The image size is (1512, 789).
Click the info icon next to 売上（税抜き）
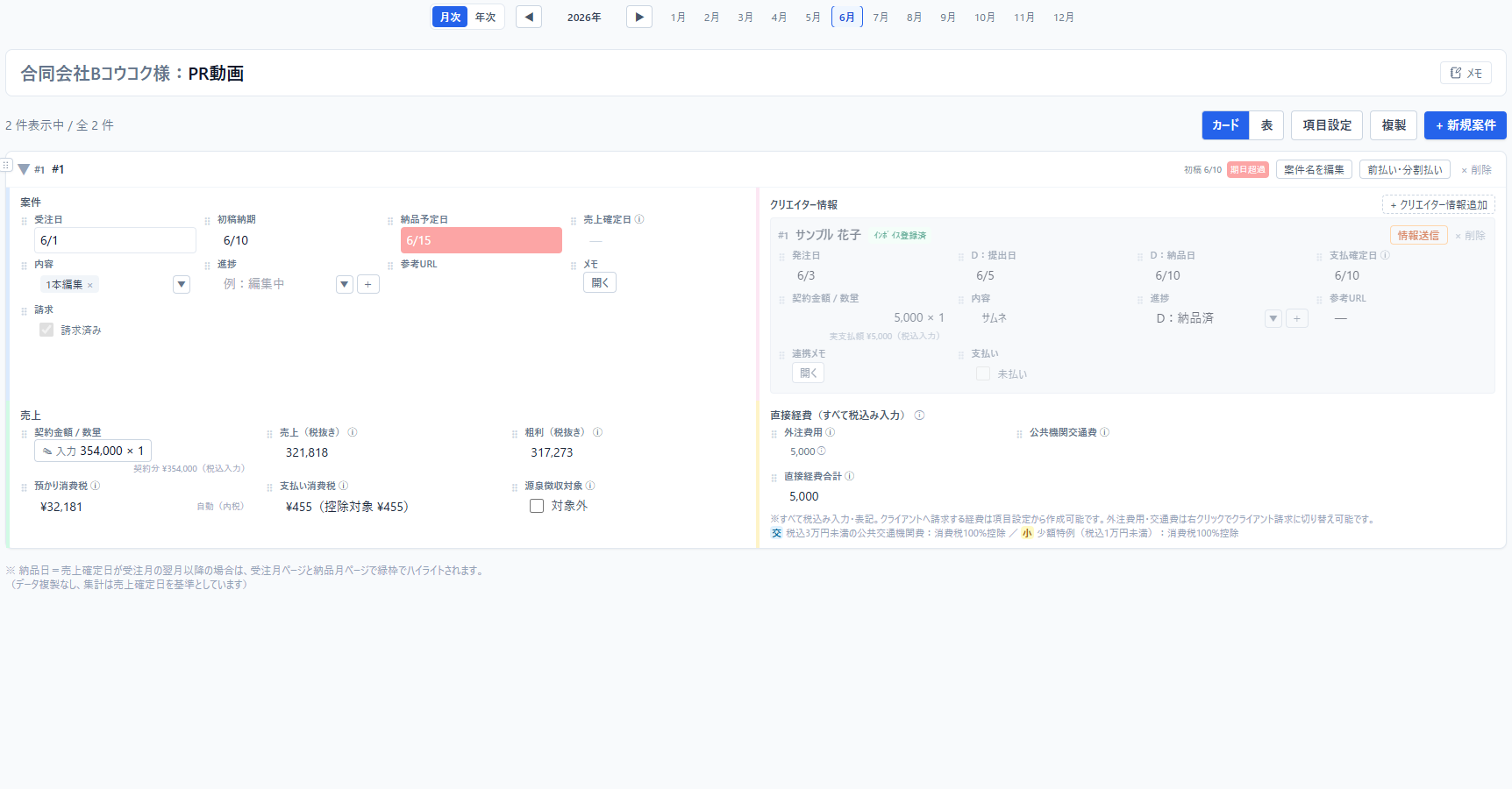coord(353,432)
